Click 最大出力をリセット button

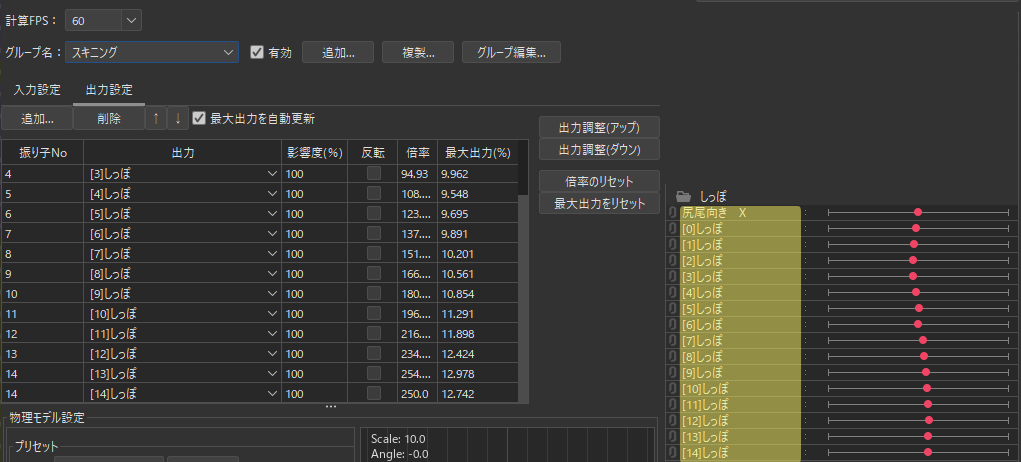click(x=600, y=204)
